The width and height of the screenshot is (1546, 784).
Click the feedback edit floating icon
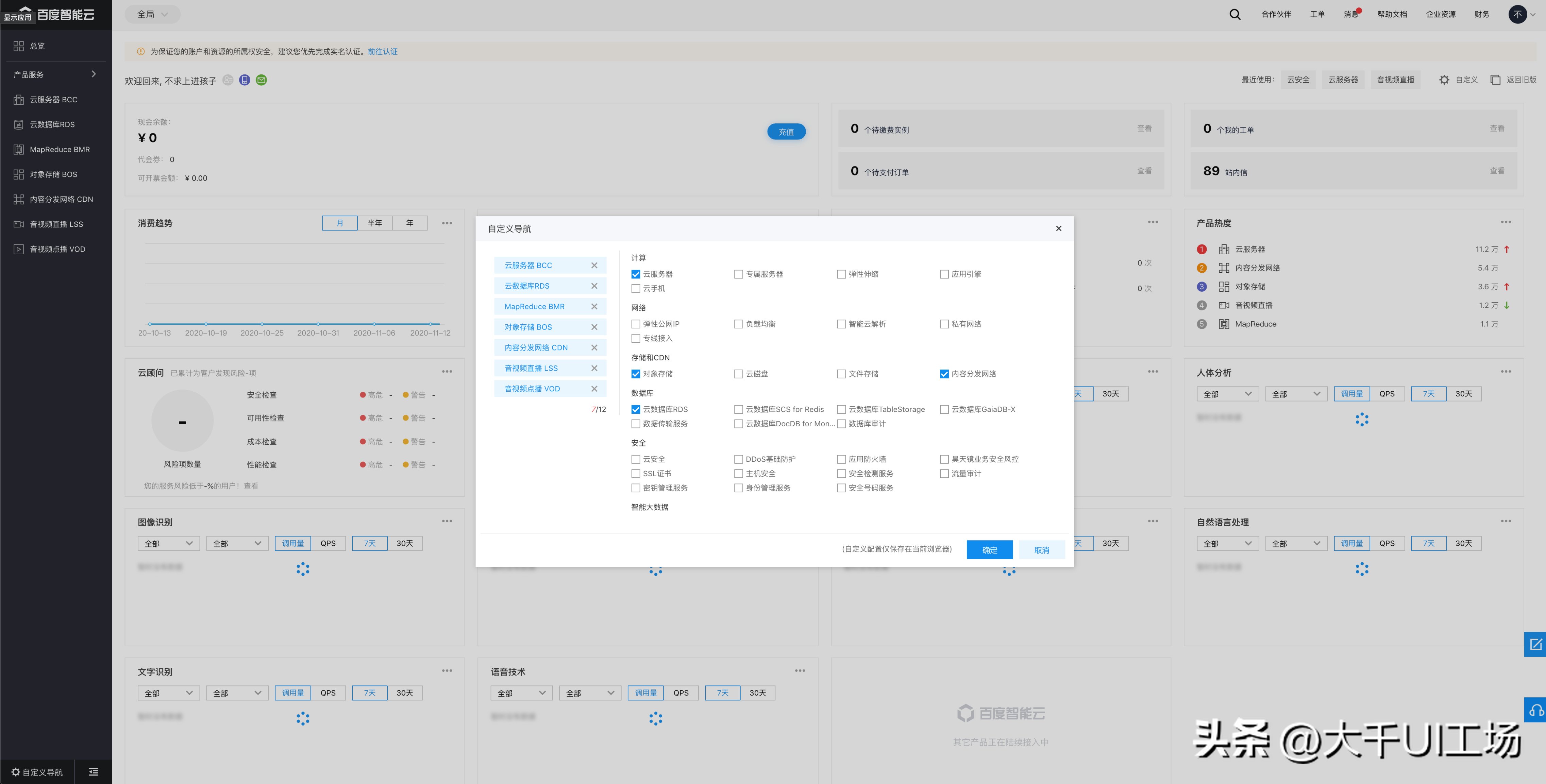click(1535, 644)
